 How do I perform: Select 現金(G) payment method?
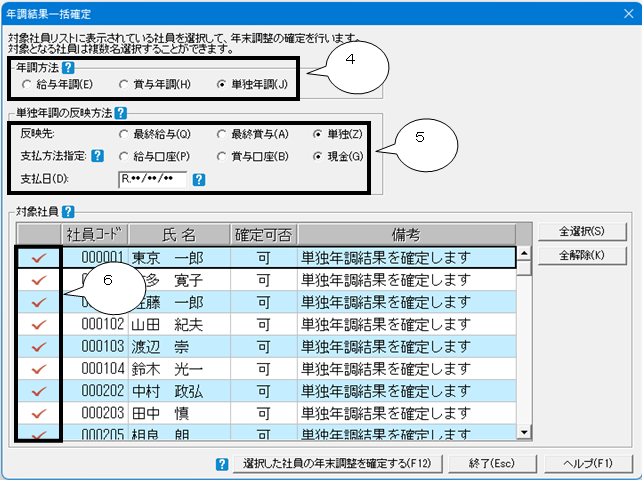[x=338, y=157]
